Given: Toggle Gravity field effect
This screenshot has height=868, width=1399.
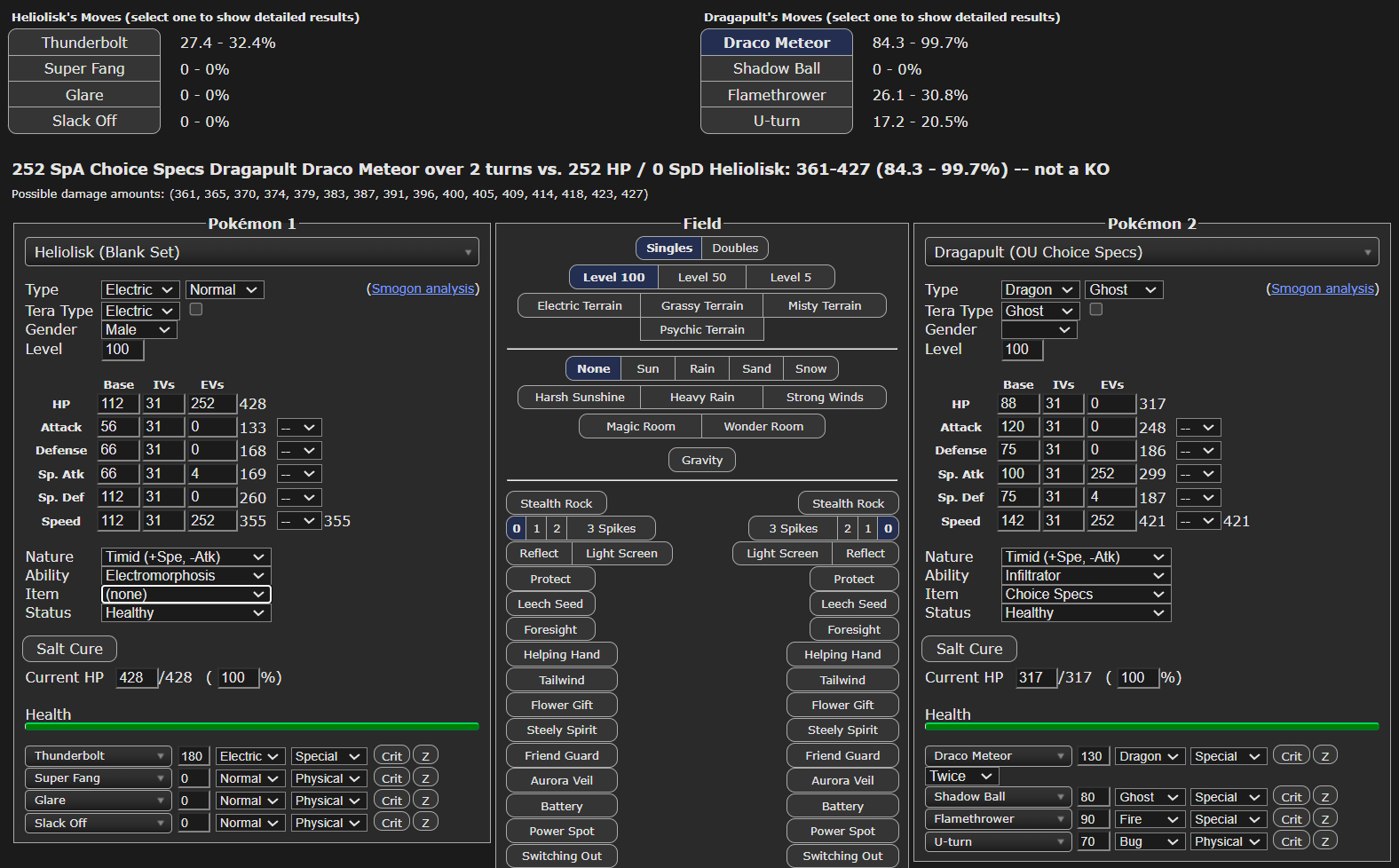Looking at the screenshot, I should [702, 460].
